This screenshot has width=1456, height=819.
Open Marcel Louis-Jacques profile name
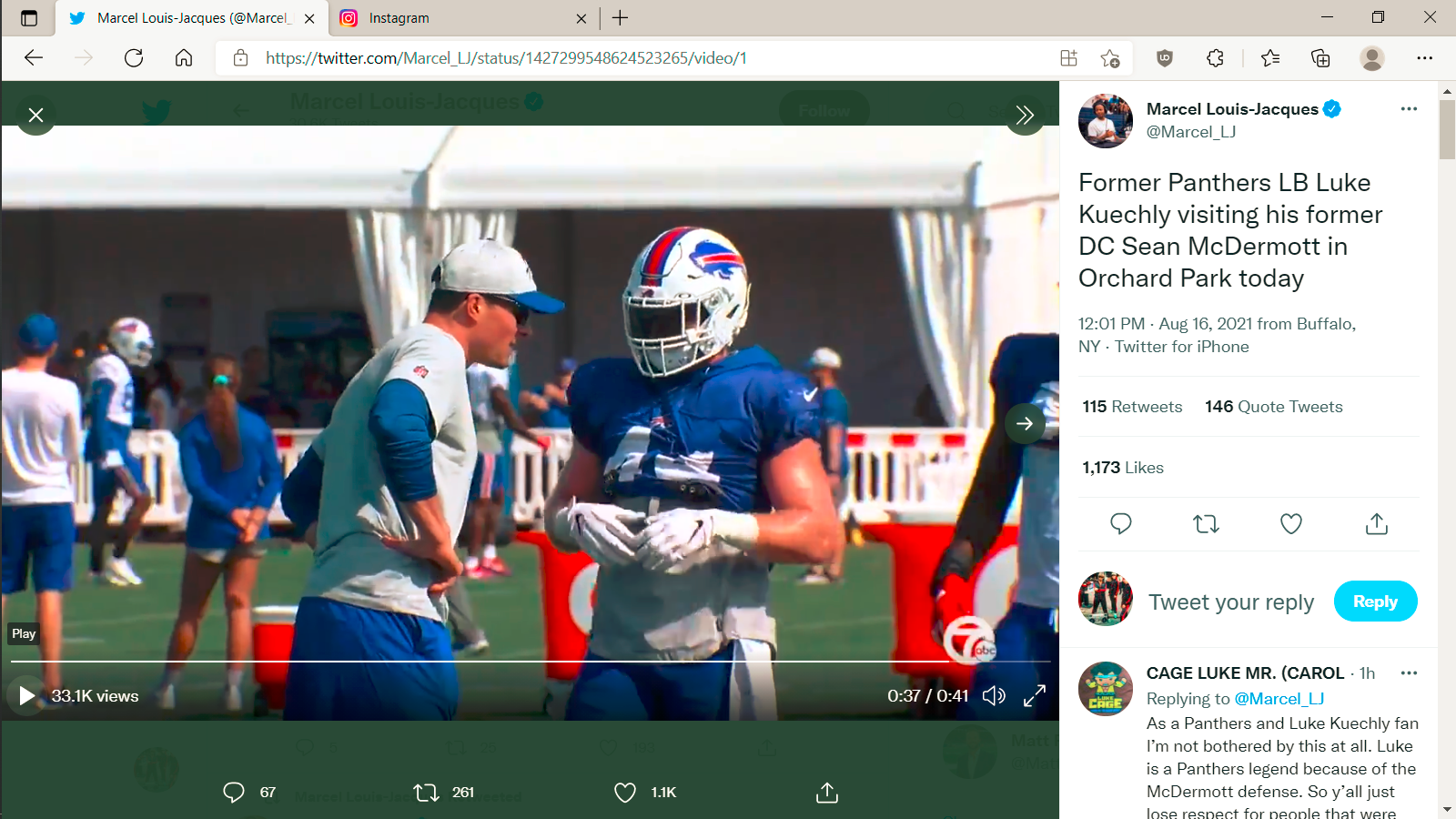pyautogui.click(x=1232, y=109)
